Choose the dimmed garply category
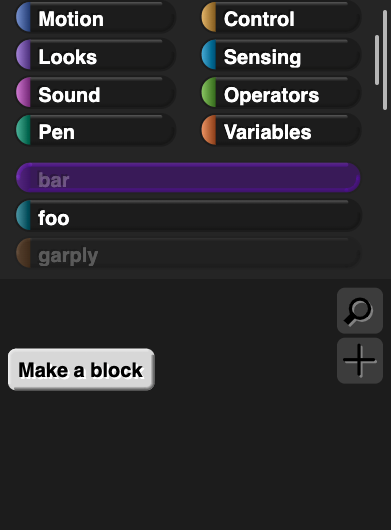The width and height of the screenshot is (391, 530). (x=188, y=254)
